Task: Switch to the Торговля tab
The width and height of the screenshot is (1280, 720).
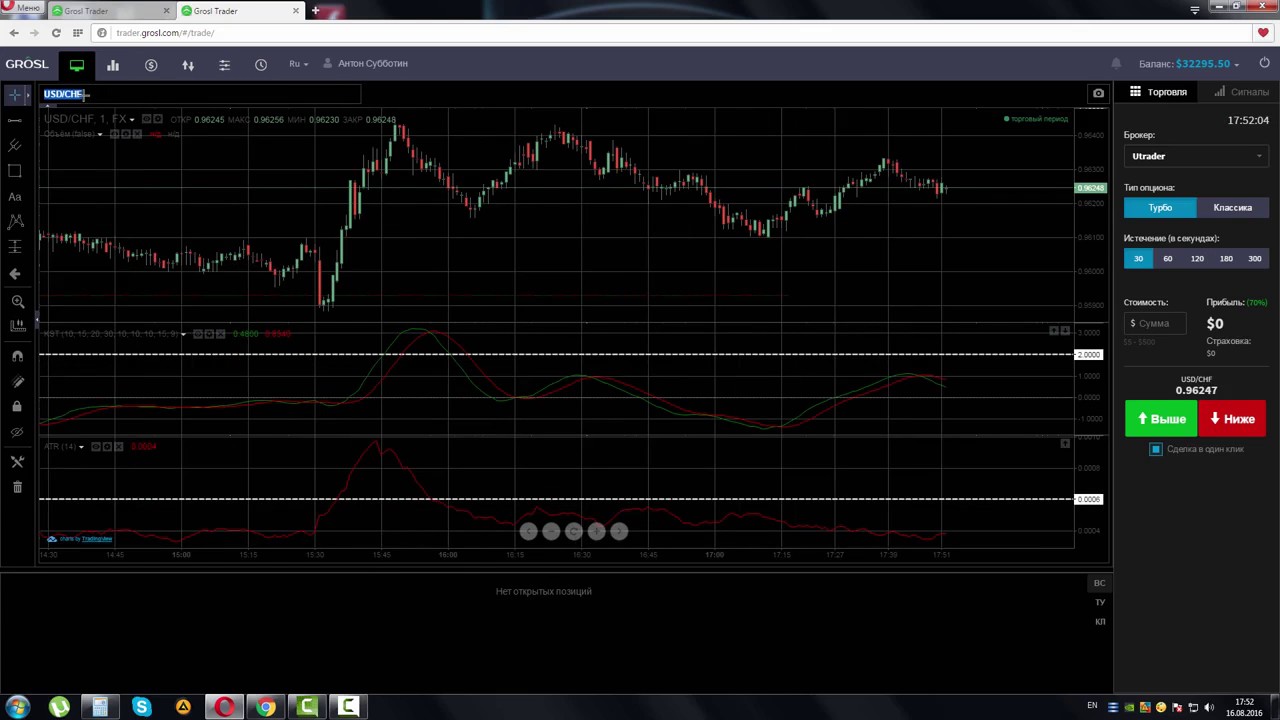Action: 1158,92
